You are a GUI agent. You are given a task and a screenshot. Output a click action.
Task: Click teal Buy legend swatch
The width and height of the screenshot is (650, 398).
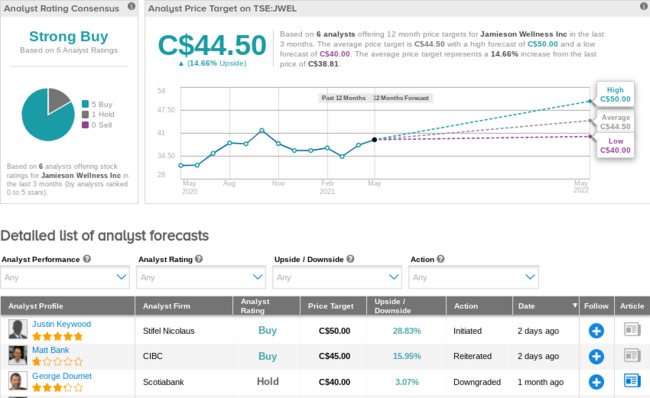(85, 104)
